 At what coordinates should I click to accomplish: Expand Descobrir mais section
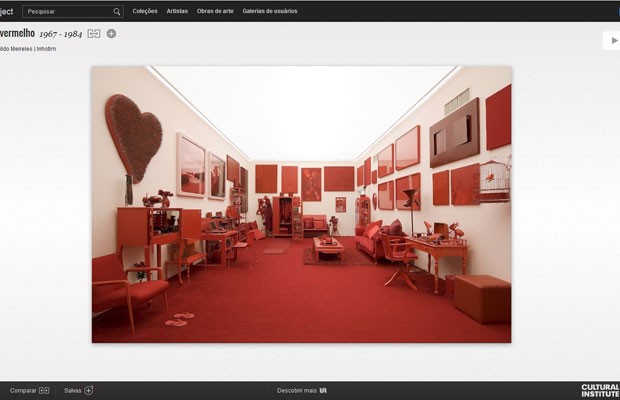click(296, 390)
